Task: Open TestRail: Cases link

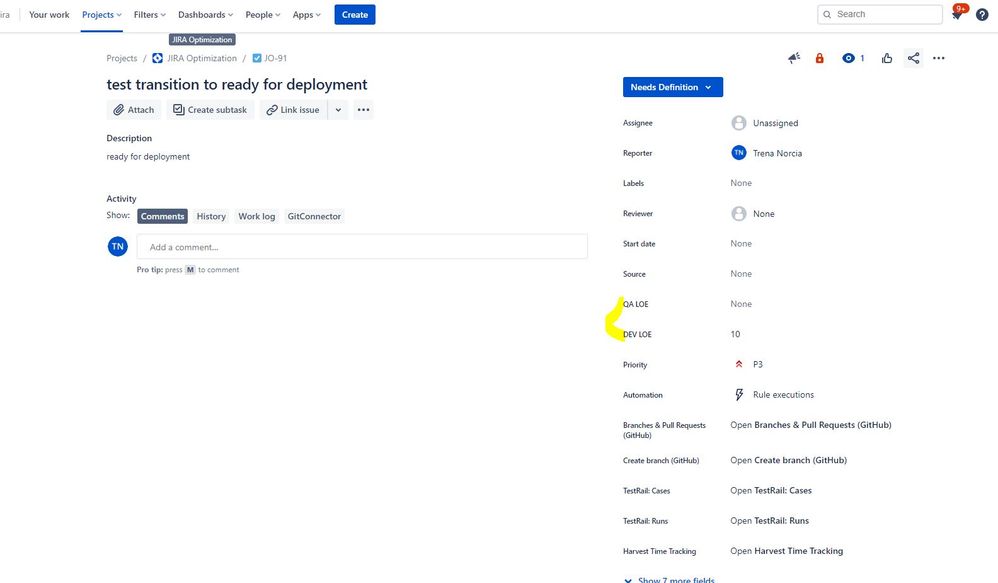Action: 771,490
